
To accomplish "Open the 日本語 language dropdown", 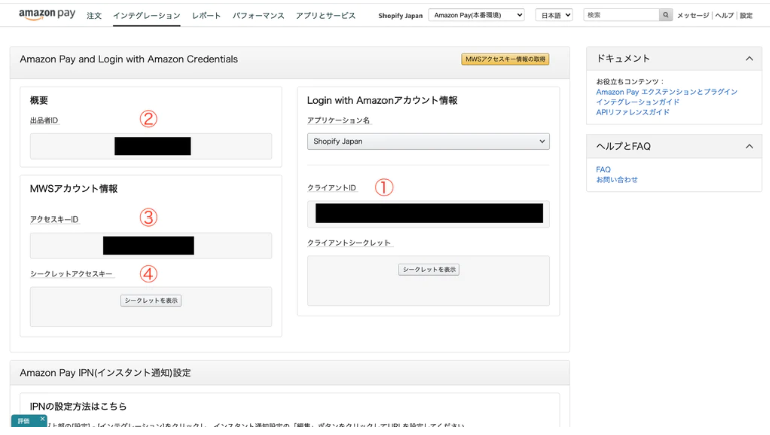I will pyautogui.click(x=554, y=15).
